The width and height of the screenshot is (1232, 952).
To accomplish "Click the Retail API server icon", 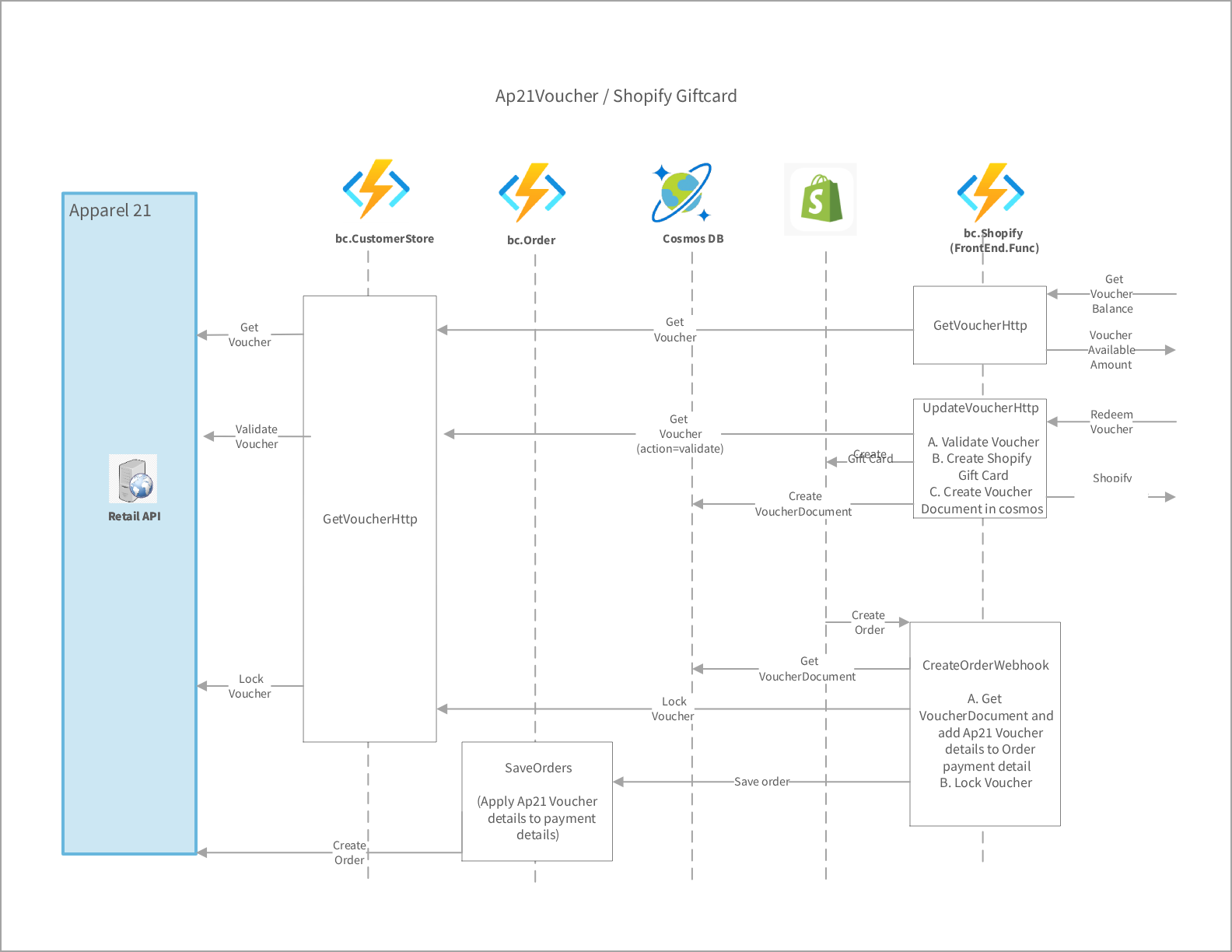I will 133,478.
